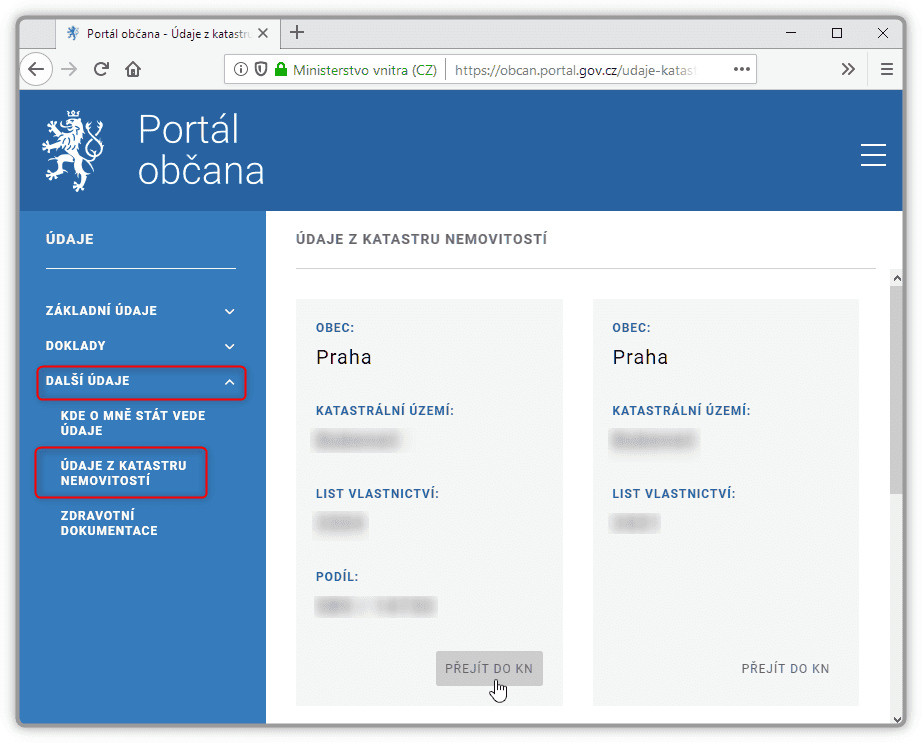The height and width of the screenshot is (743, 922).
Task: Open the browser home page icon
Action: 133,69
